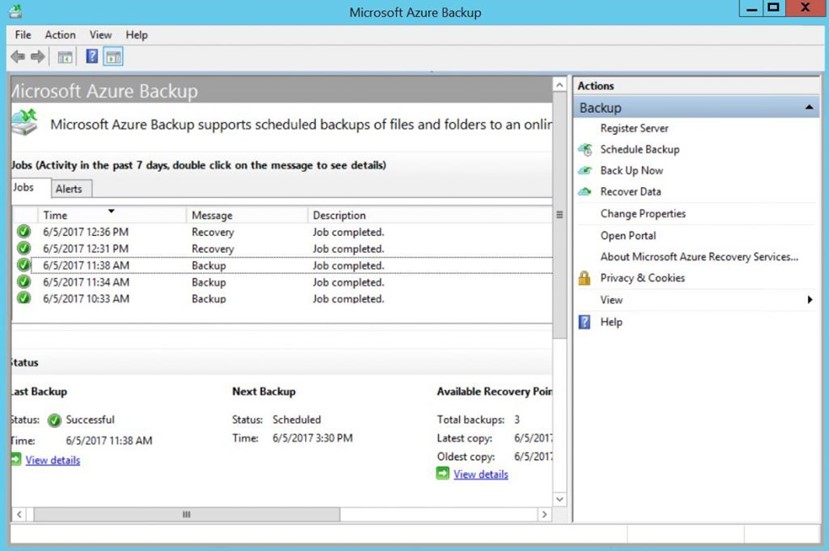
Task: Click vertical scrollbar down arrow
Action: click(x=559, y=499)
